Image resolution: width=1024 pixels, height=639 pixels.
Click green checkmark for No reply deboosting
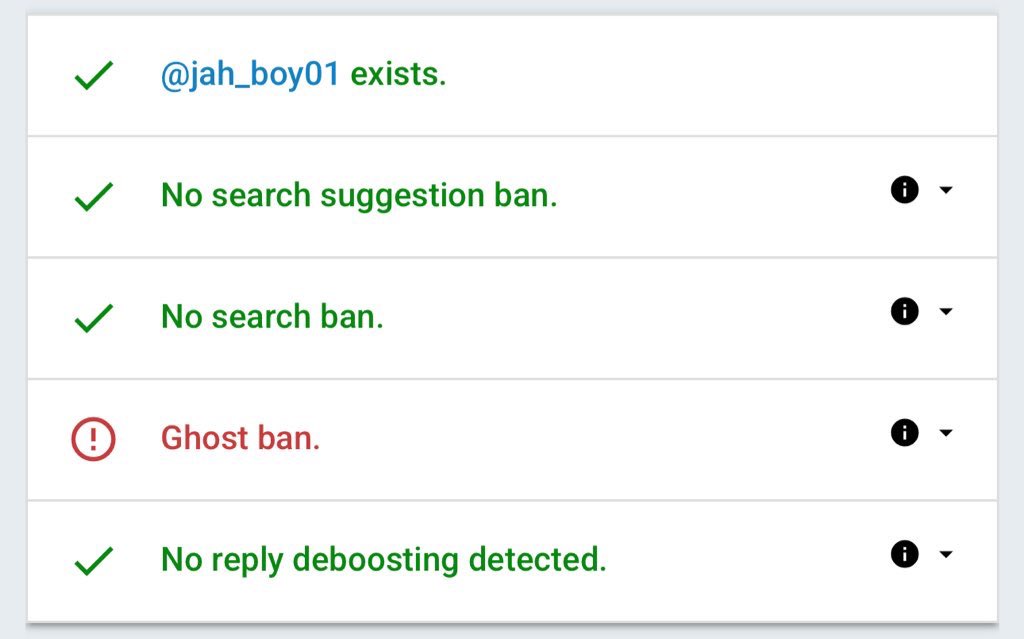click(x=94, y=561)
